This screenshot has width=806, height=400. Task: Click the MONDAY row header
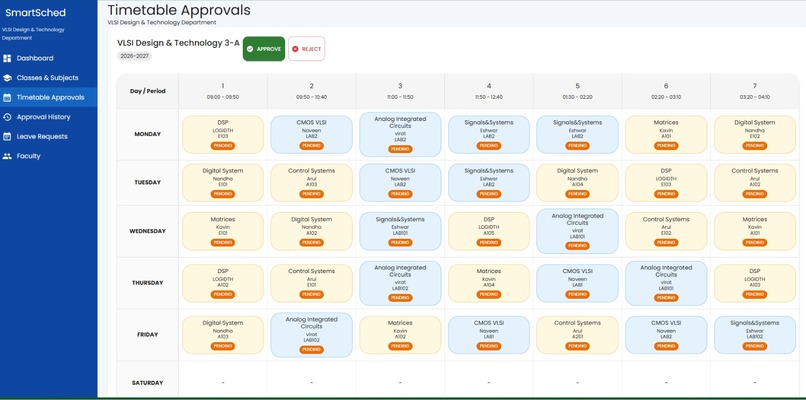(x=148, y=134)
